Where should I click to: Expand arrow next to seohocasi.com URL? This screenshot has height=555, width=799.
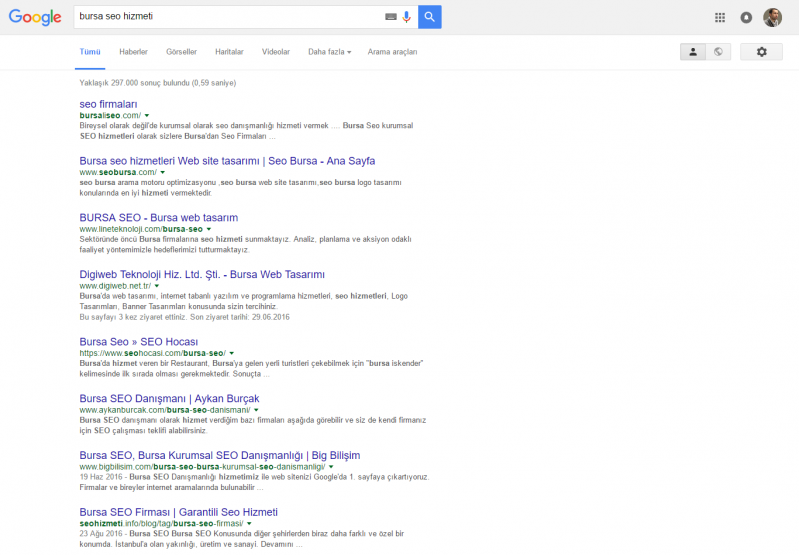click(231, 353)
